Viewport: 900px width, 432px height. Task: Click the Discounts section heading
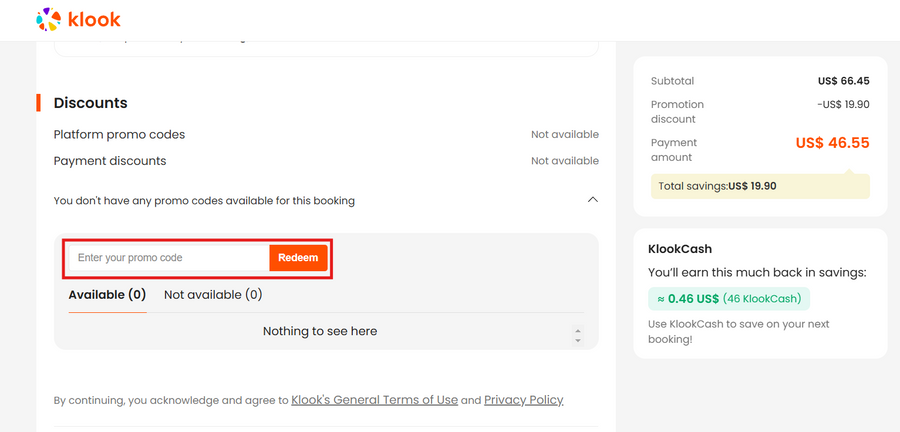tap(90, 103)
